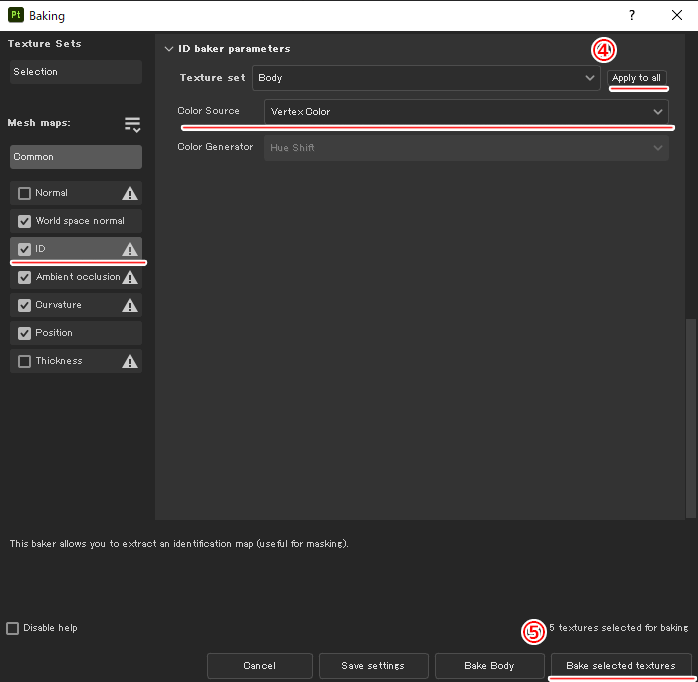The image size is (698, 682).
Task: Open the Color Source dropdown
Action: point(466,112)
